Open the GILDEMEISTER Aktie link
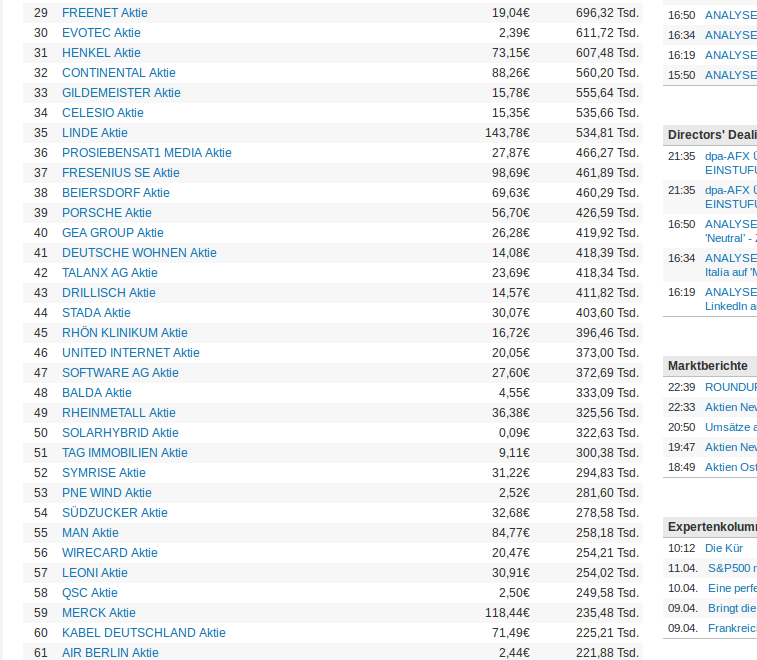The width and height of the screenshot is (757, 660). click(121, 93)
